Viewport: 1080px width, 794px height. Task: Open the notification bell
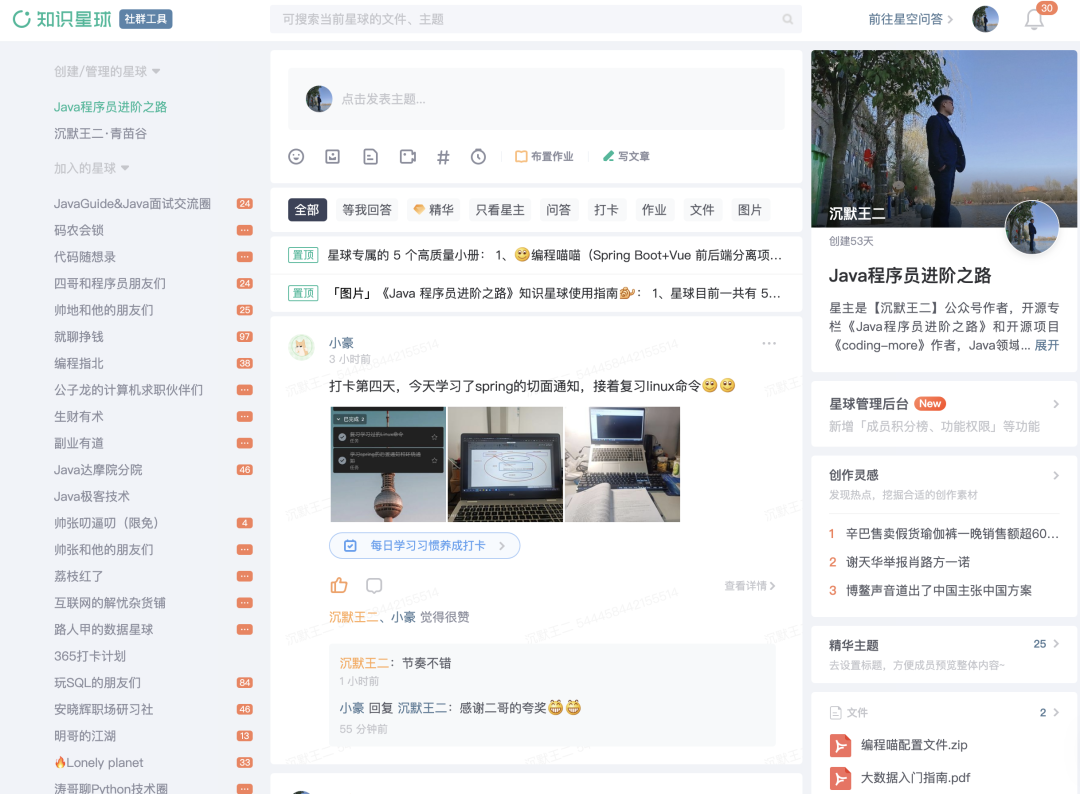1035,20
